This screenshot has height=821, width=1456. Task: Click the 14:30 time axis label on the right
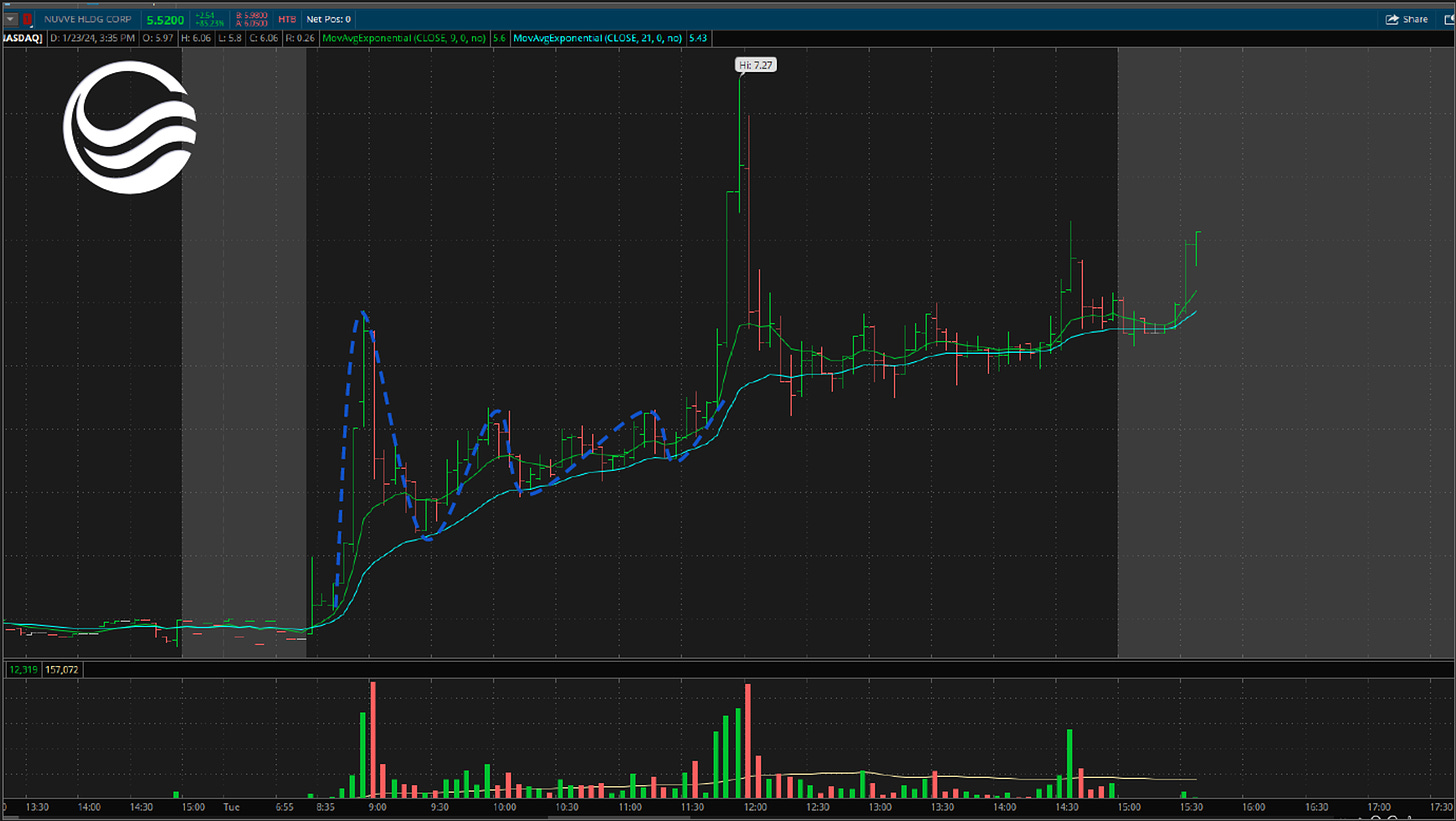[x=1068, y=807]
